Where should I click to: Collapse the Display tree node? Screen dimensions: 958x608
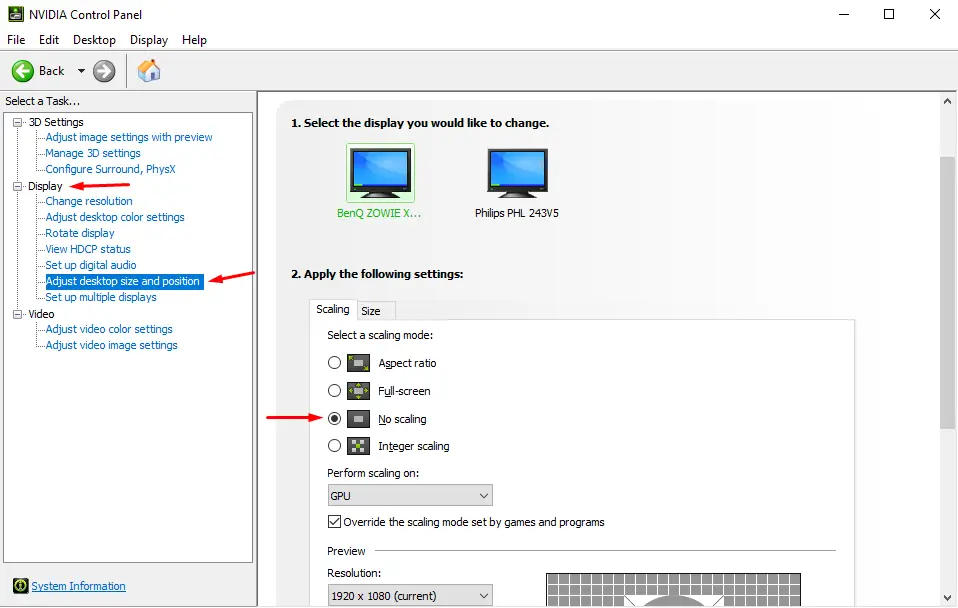[18, 186]
